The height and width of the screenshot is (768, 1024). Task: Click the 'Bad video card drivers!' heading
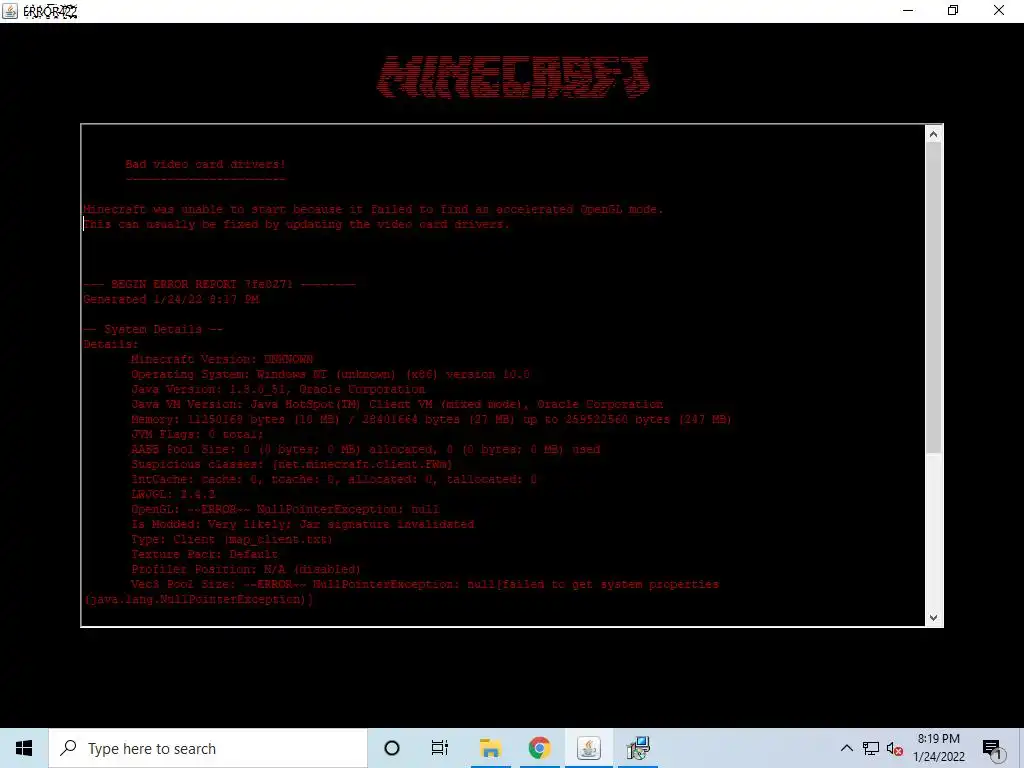coord(206,164)
